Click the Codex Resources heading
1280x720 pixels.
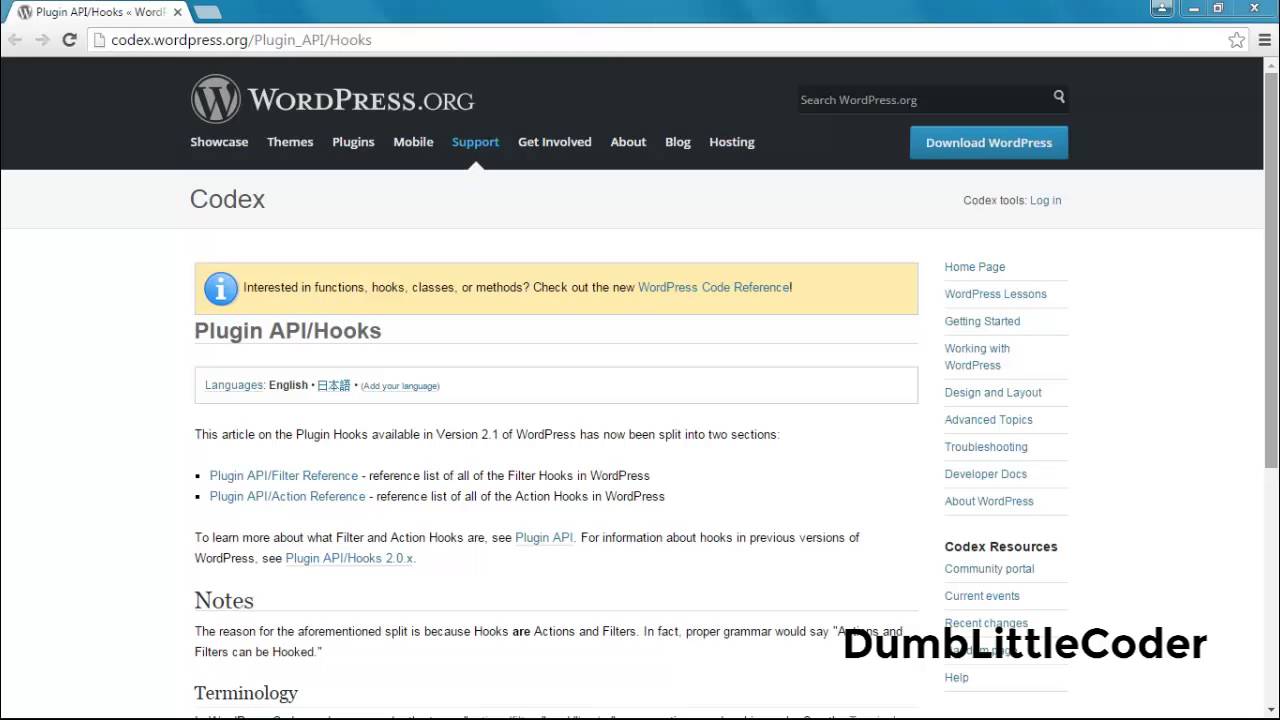coord(1001,547)
